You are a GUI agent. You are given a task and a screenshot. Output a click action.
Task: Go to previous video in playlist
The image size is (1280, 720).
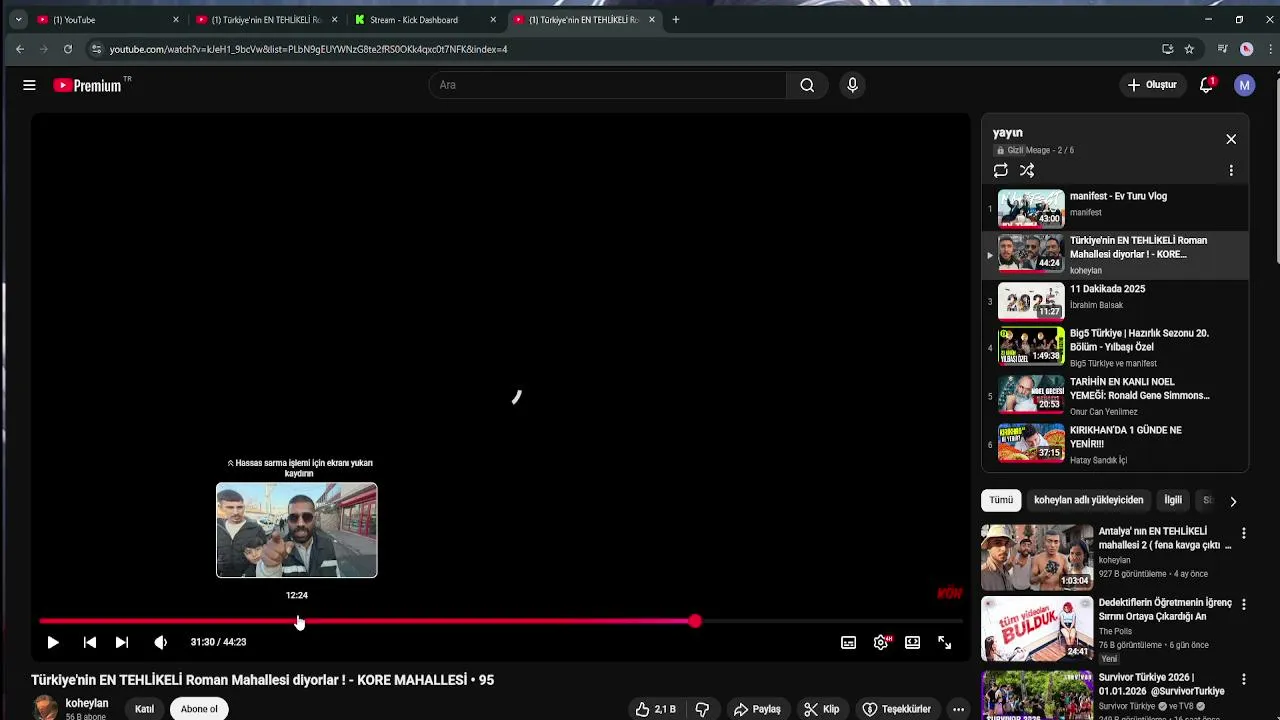[89, 642]
